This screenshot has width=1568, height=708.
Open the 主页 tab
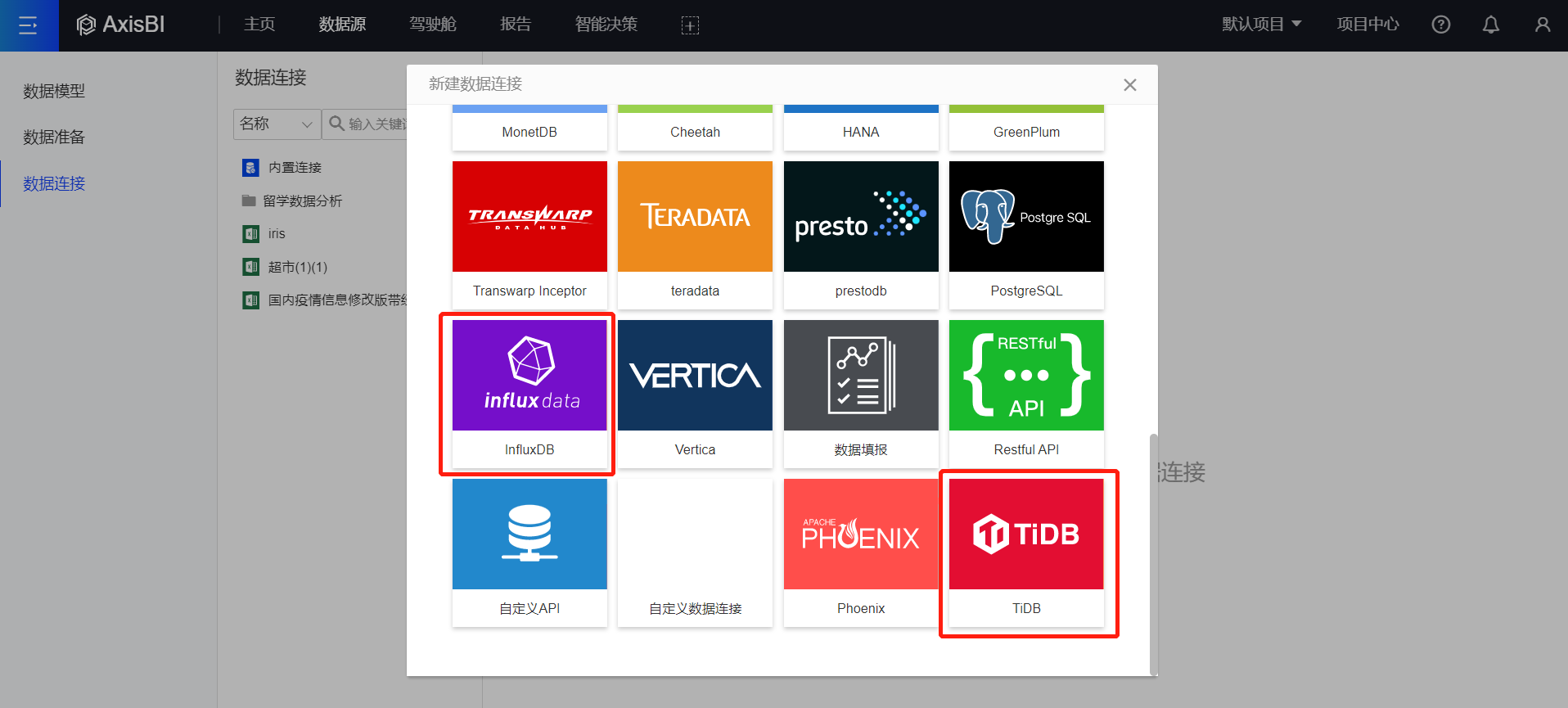pos(259,25)
